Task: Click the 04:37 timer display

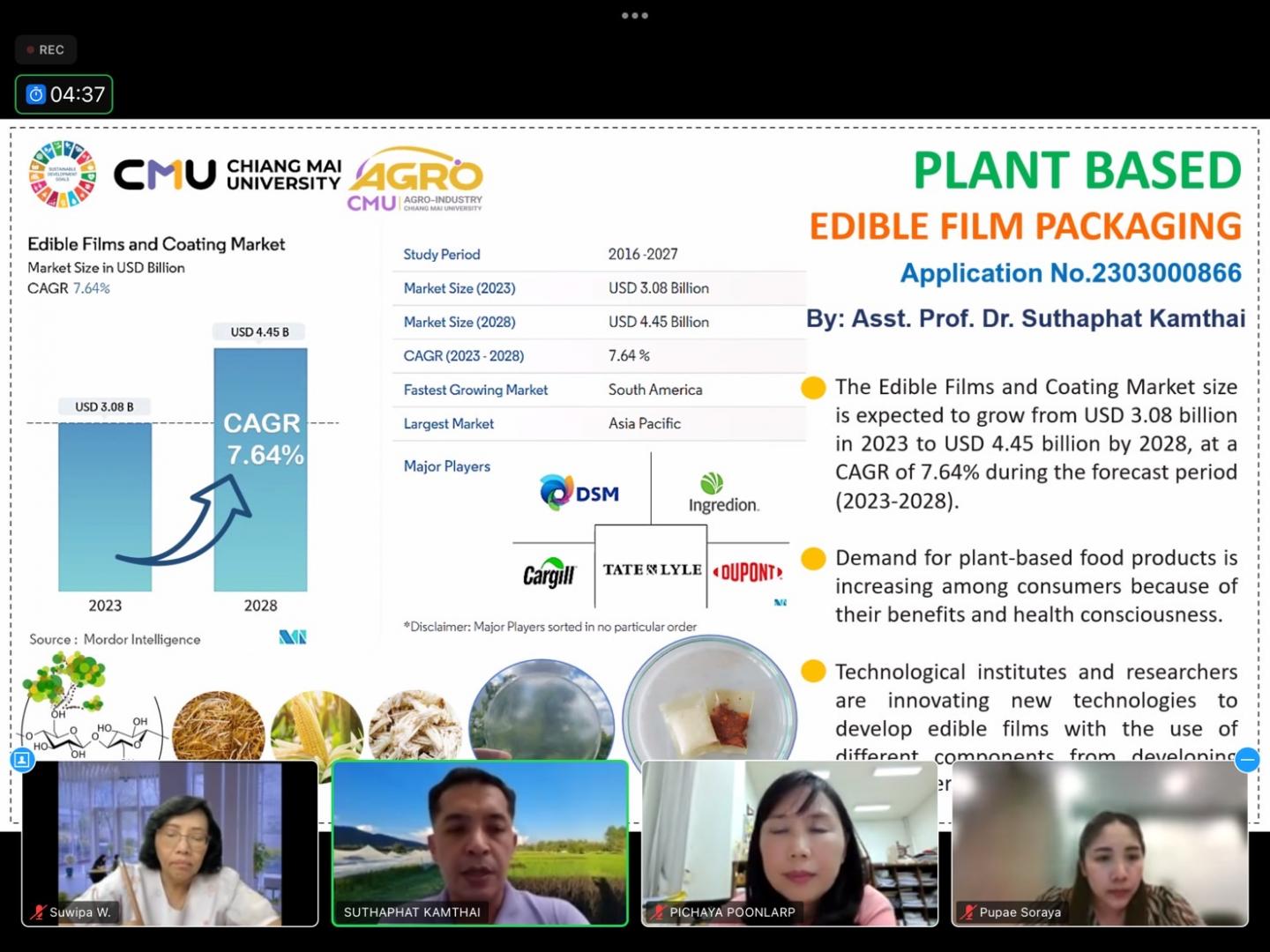Action: point(78,94)
